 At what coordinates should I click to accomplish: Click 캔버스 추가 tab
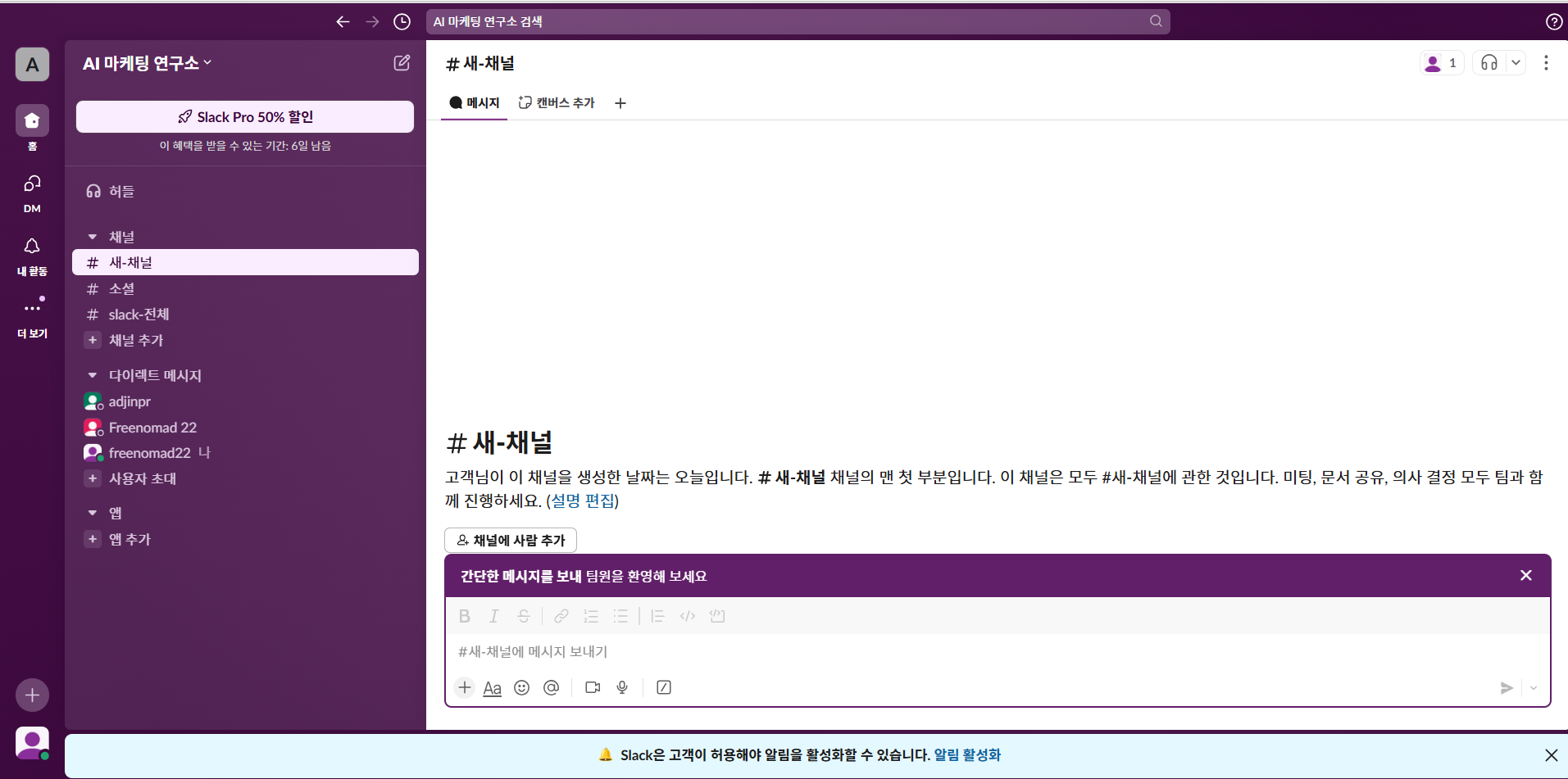coord(557,103)
